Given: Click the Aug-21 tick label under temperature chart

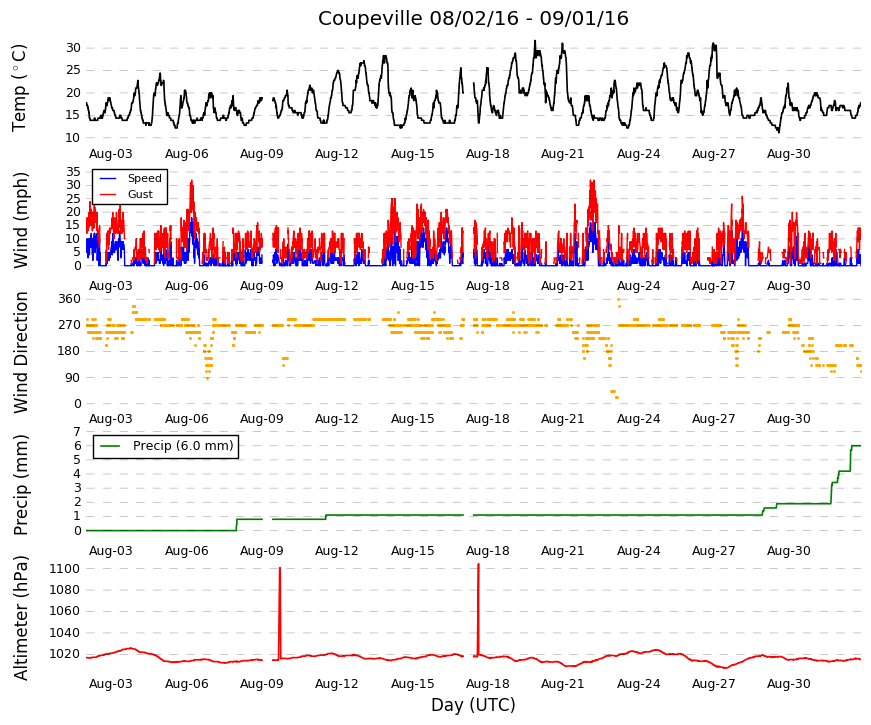Looking at the screenshot, I should (x=563, y=154).
